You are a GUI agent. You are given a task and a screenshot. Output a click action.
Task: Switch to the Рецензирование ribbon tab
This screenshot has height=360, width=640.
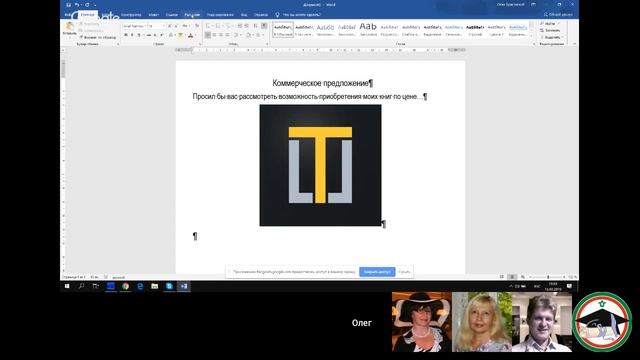click(x=220, y=15)
